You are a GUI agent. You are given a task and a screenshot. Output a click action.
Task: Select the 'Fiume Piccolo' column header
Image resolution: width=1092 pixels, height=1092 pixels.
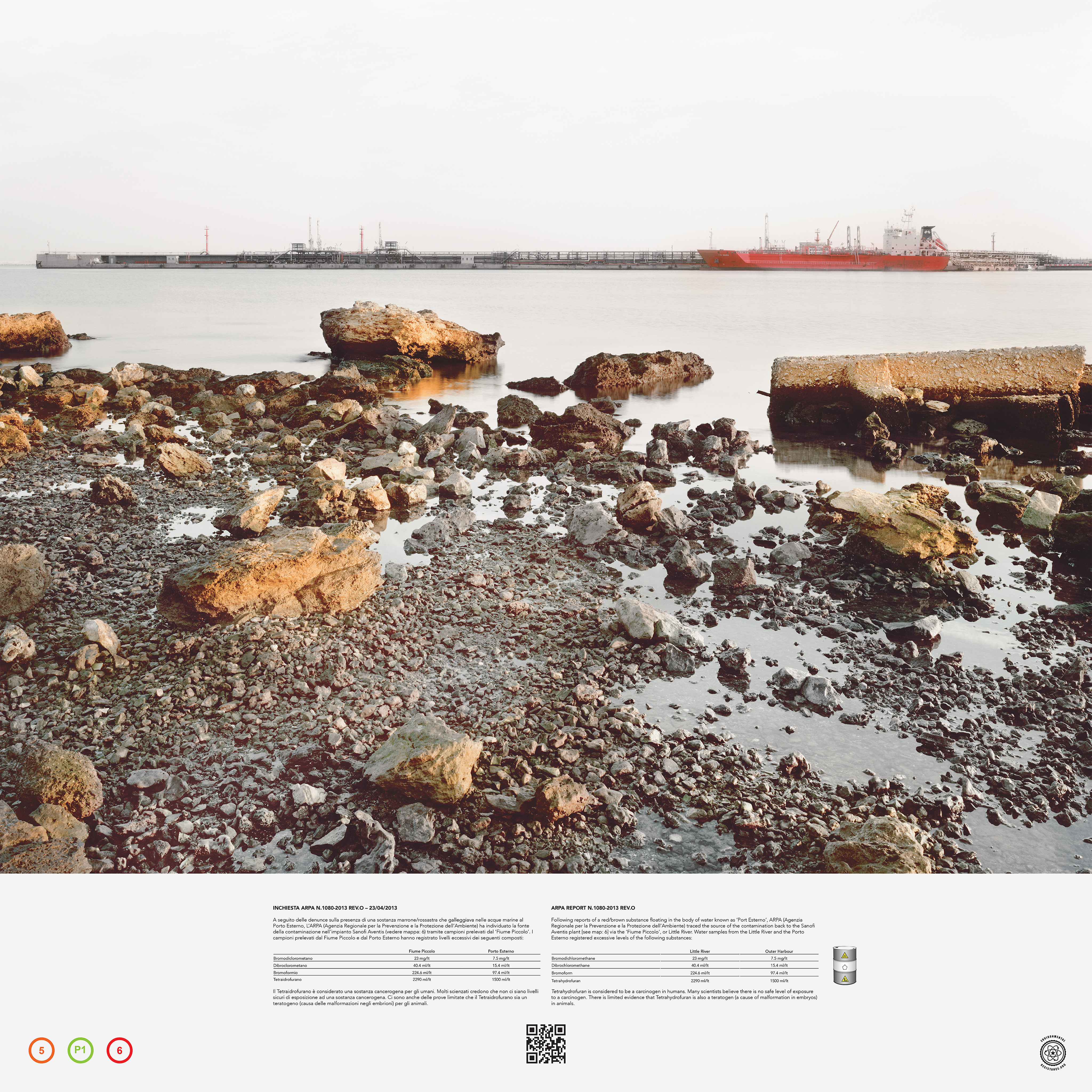coord(422,951)
